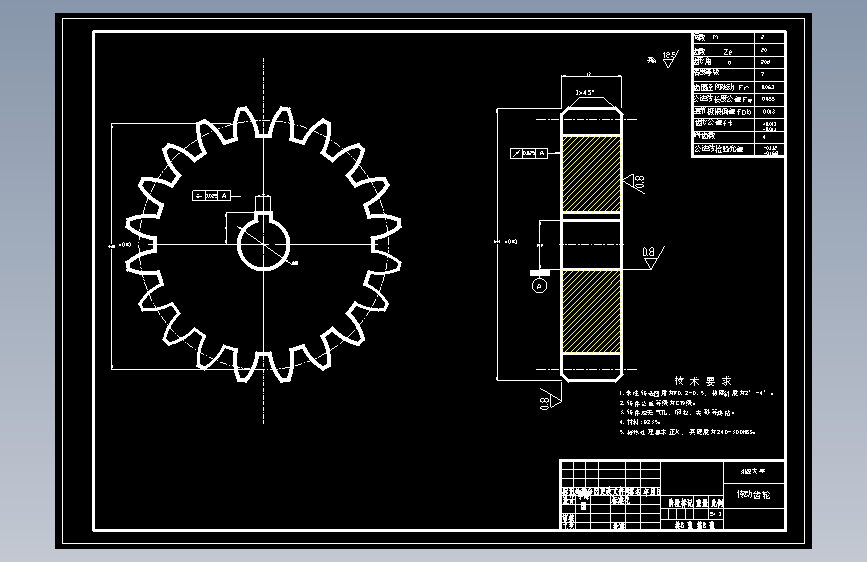This screenshot has width=867, height=562.
Task: Select the precision grade value 7 cell
Action: 770,74
